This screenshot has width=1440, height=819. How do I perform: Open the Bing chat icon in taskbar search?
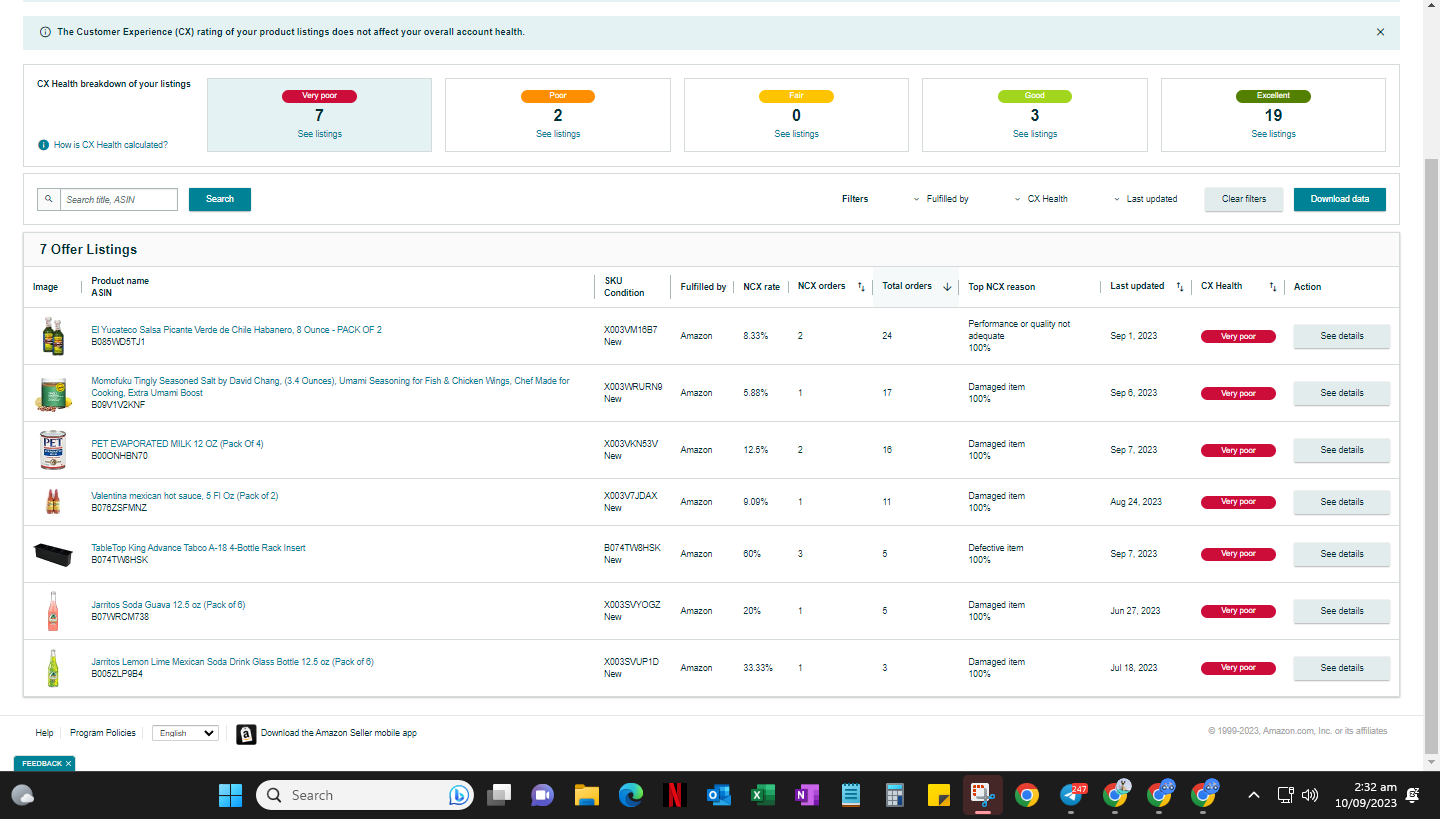click(459, 795)
